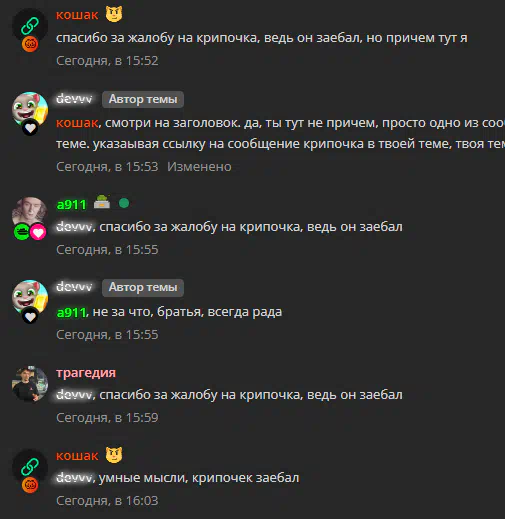The height and width of the screenshot is (519, 505).
Task: Click the green badge under the a911 avatar
Action: pos(22,232)
